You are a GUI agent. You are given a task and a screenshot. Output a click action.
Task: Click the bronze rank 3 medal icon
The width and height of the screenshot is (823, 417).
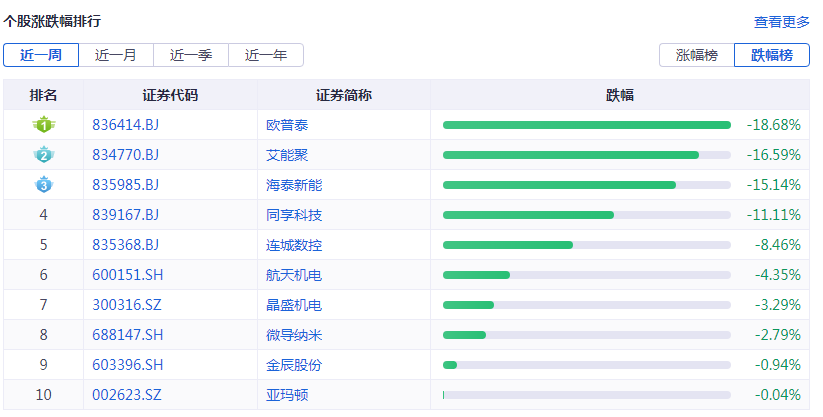(x=43, y=185)
